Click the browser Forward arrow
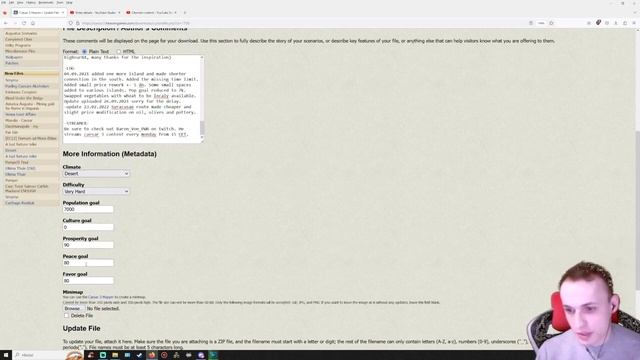The height and width of the screenshot is (360, 640). tap(15, 23)
